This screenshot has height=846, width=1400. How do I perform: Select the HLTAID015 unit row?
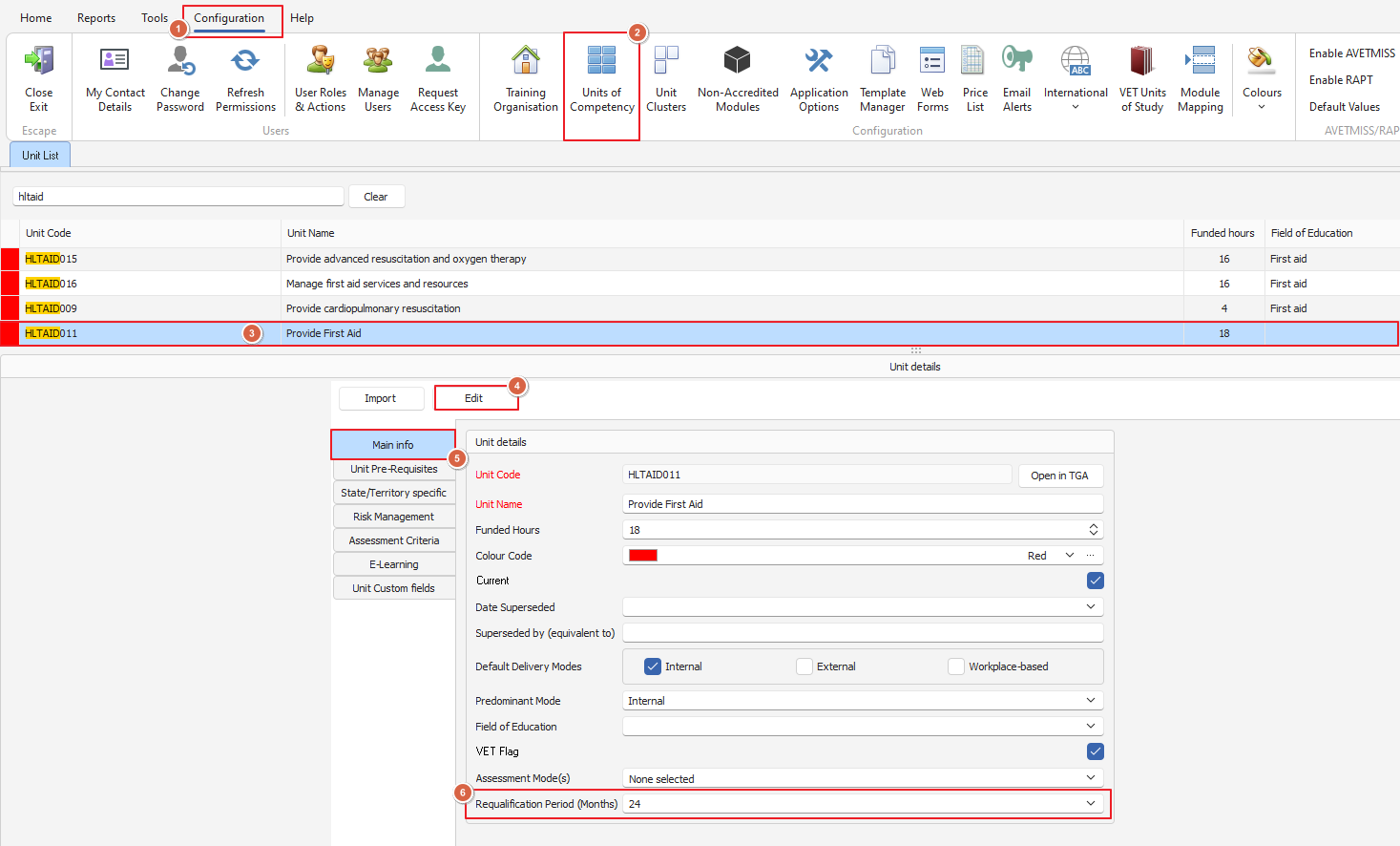point(700,259)
